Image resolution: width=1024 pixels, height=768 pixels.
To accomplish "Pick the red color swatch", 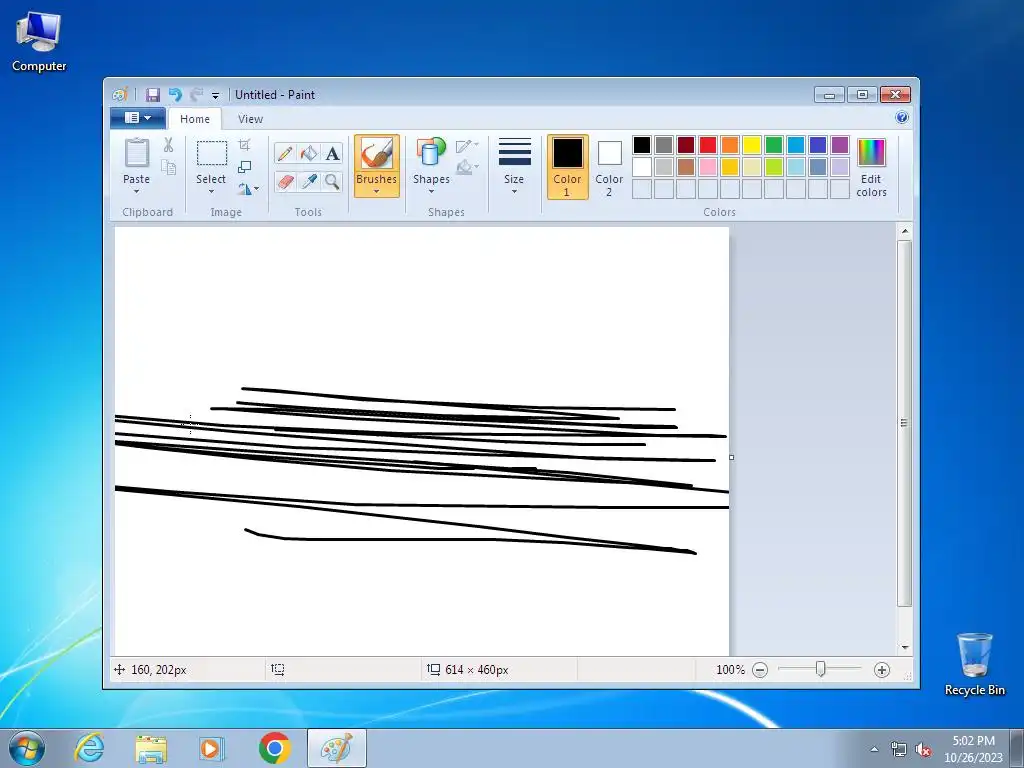I will 708,145.
